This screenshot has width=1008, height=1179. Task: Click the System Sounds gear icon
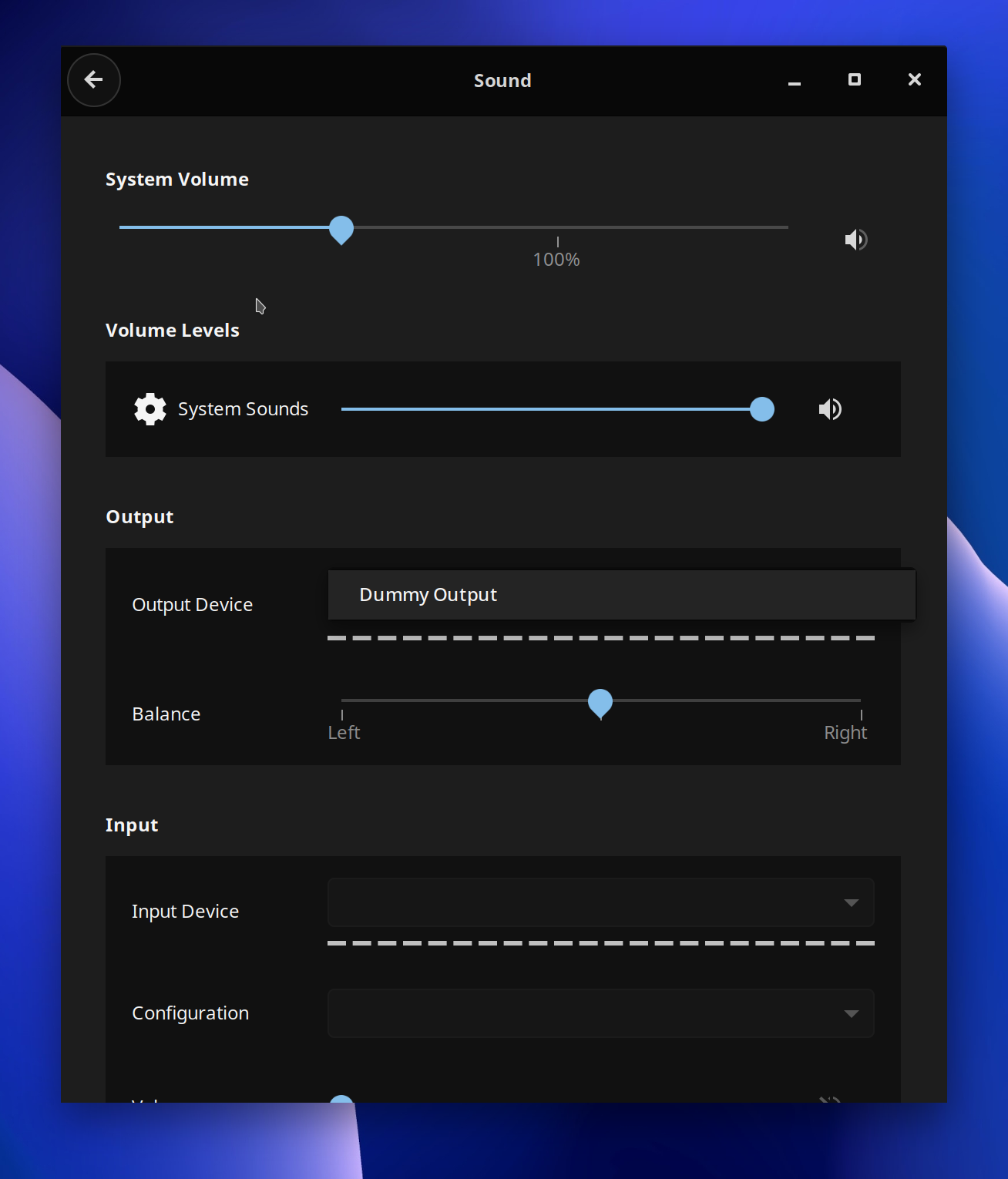coord(150,409)
